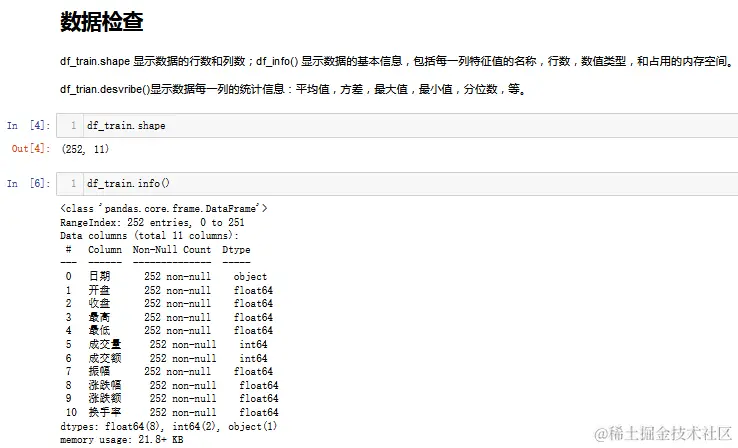This screenshot has width=738, height=448.
Task: Click the 换手率 column row
Action: (x=172, y=412)
